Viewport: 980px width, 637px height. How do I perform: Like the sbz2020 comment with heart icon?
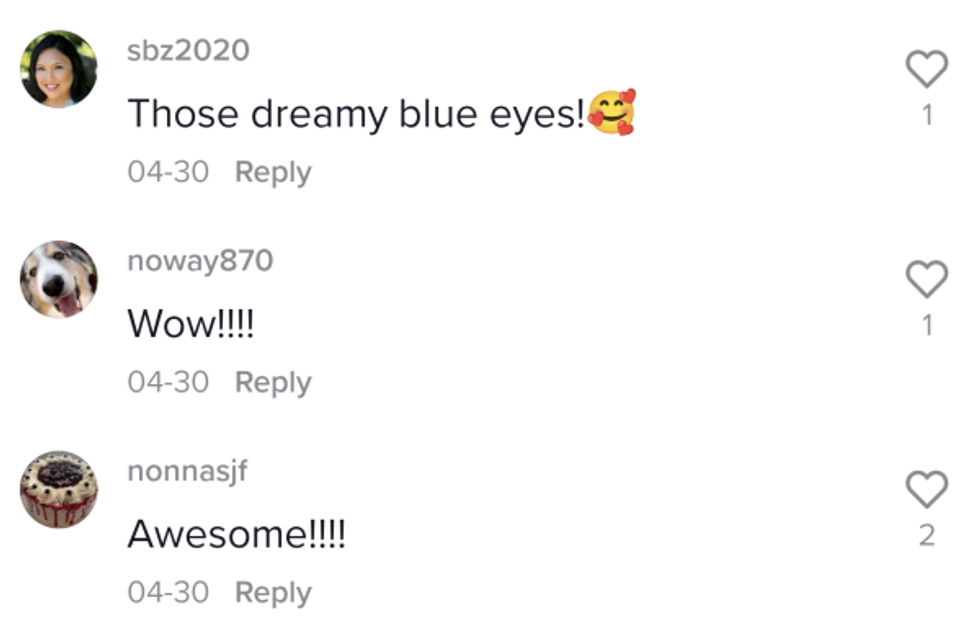[x=926, y=70]
